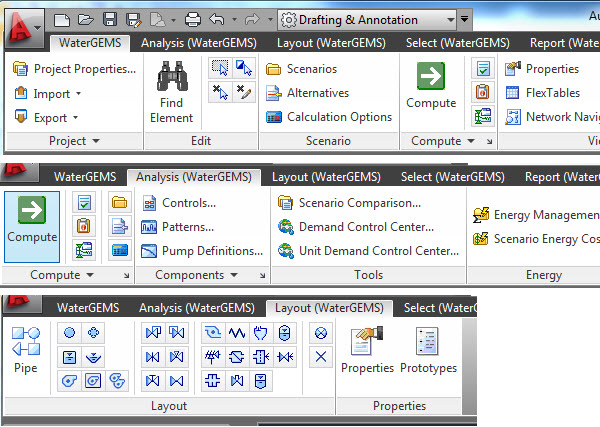Image resolution: width=600 pixels, height=427 pixels.
Task: Open Properties beside FlexTables
Action: (542, 69)
